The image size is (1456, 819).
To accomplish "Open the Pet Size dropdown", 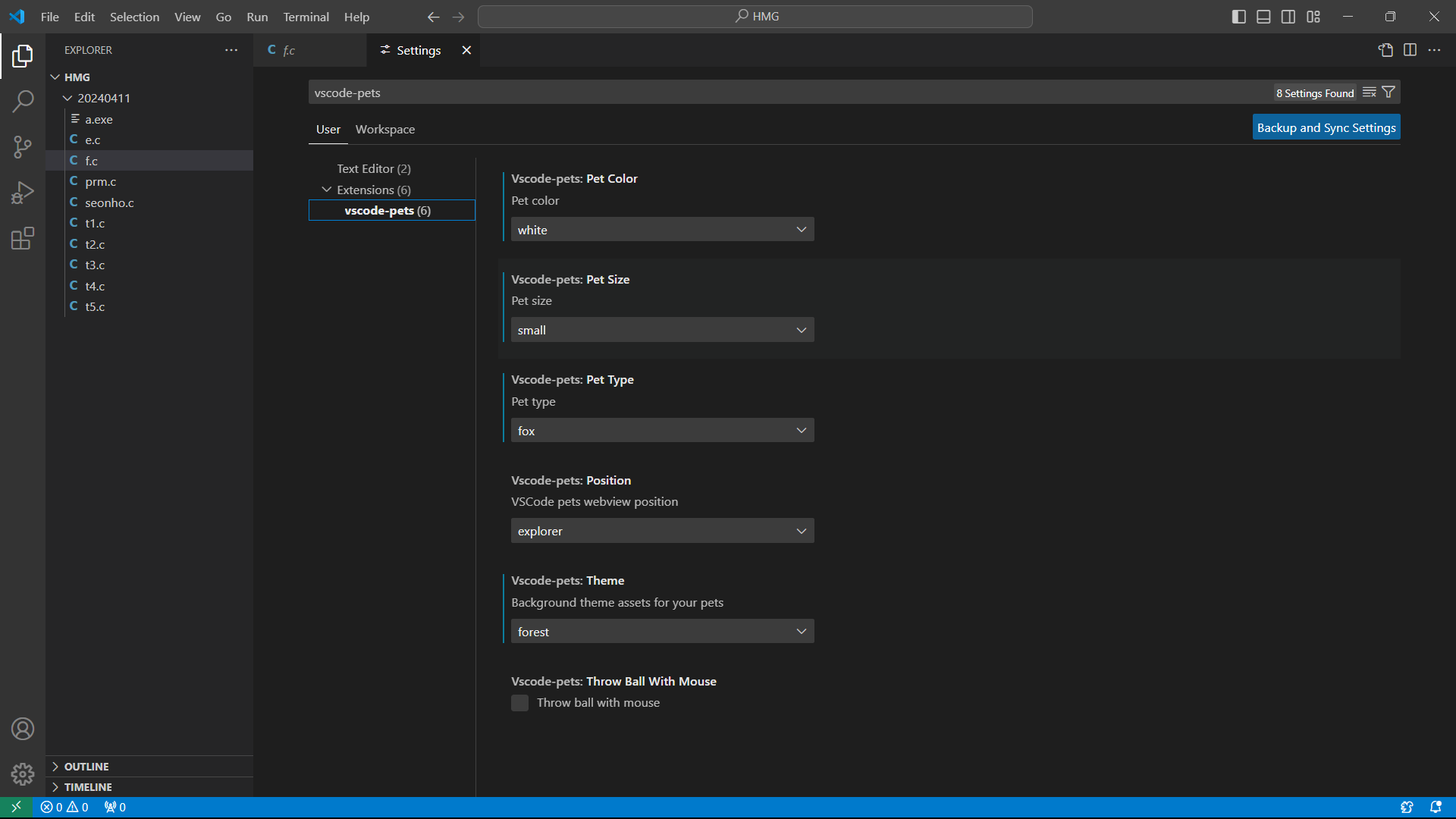I will [662, 330].
